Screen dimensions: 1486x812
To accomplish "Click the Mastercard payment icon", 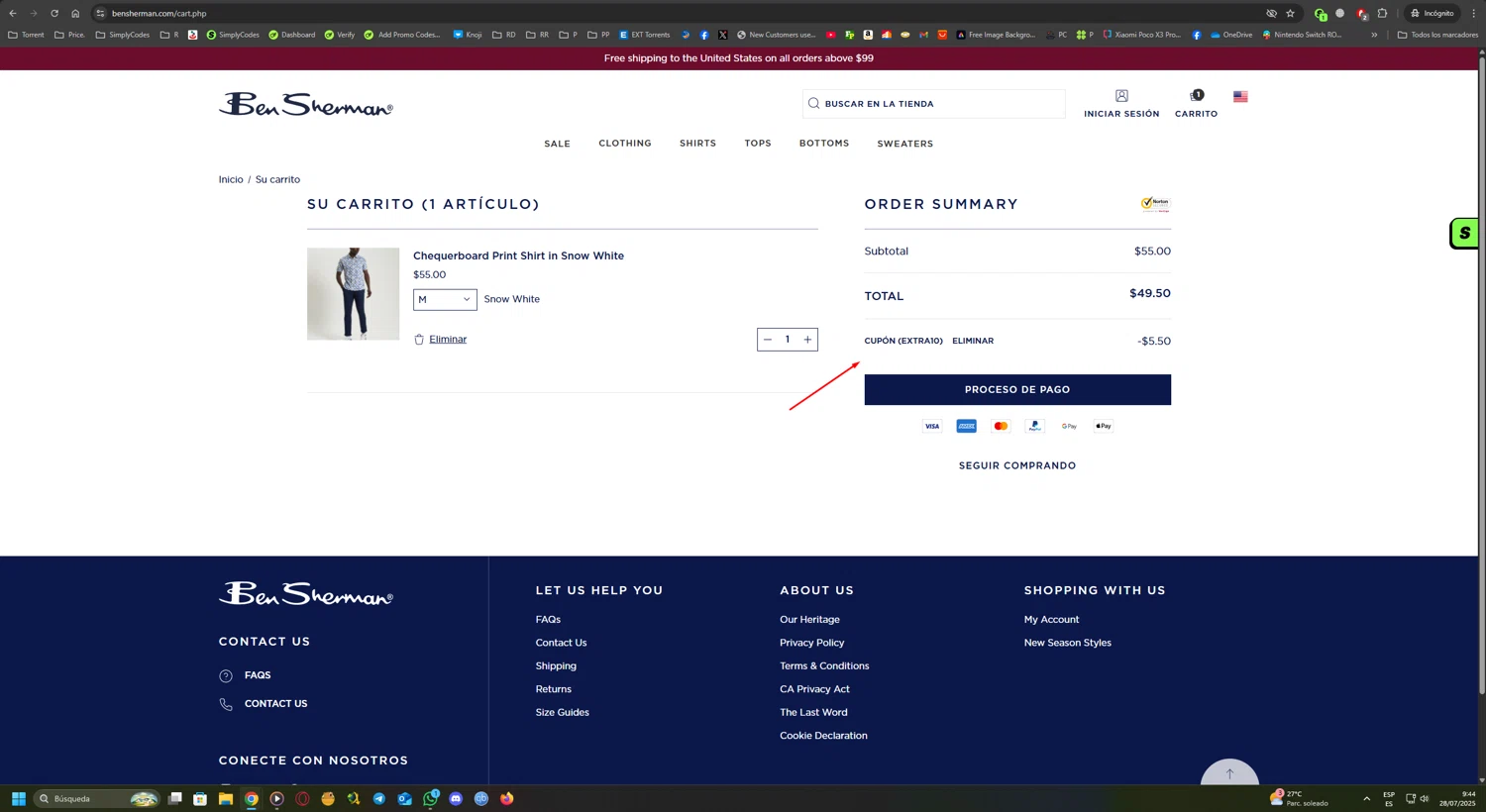I will pos(1001,427).
